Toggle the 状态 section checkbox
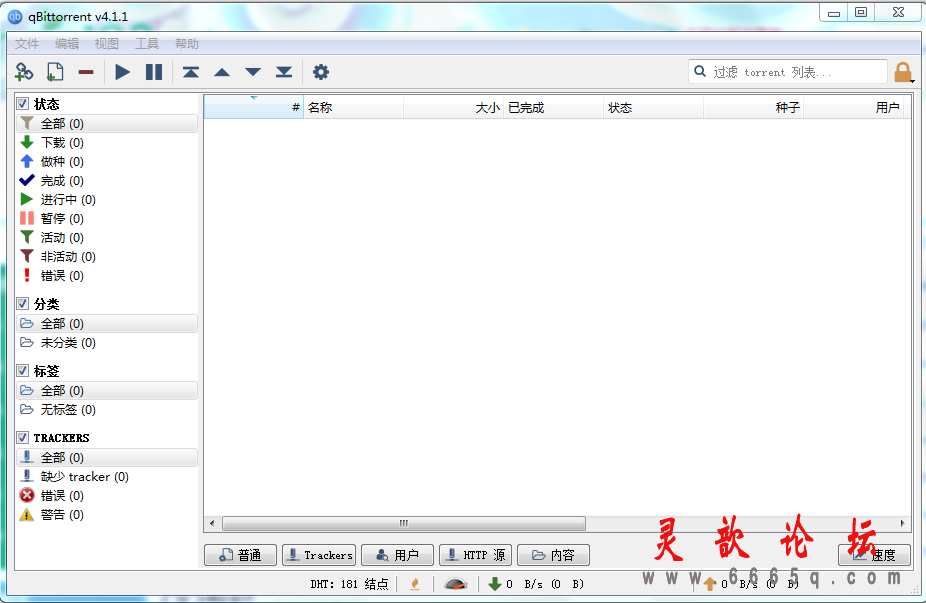 pyautogui.click(x=22, y=104)
